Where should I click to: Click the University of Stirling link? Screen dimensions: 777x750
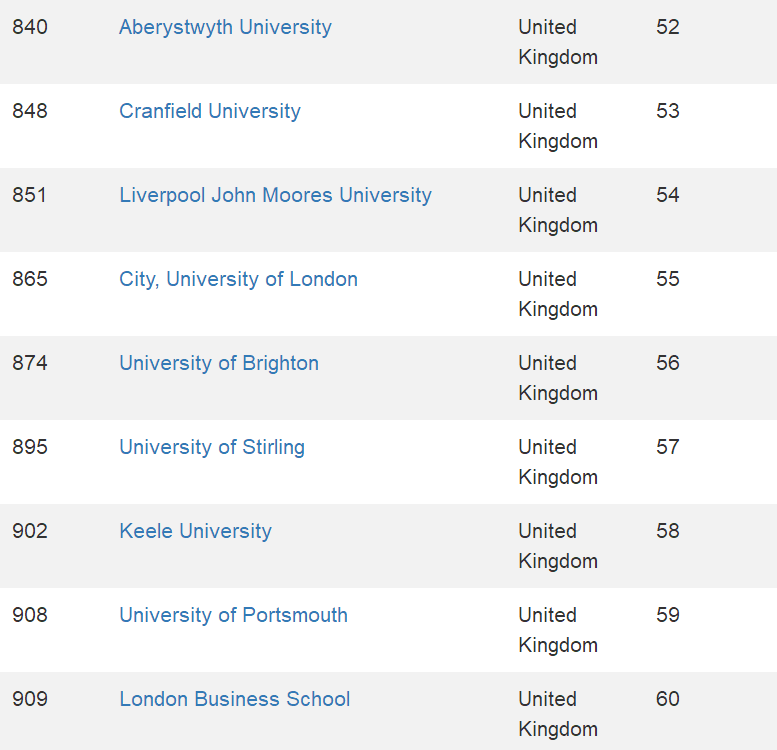pyautogui.click(x=212, y=447)
